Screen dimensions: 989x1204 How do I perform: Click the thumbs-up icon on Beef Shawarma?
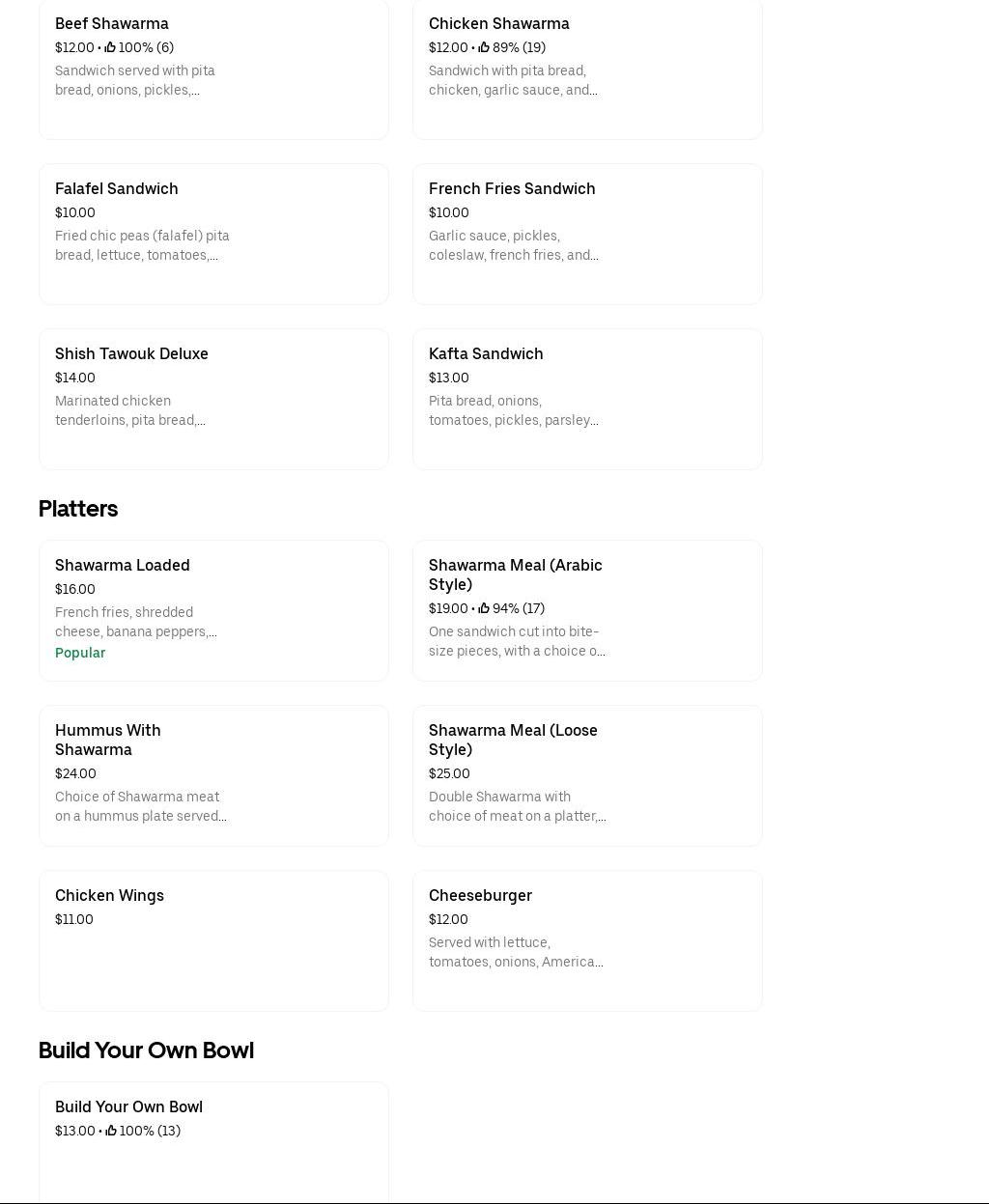(x=110, y=47)
